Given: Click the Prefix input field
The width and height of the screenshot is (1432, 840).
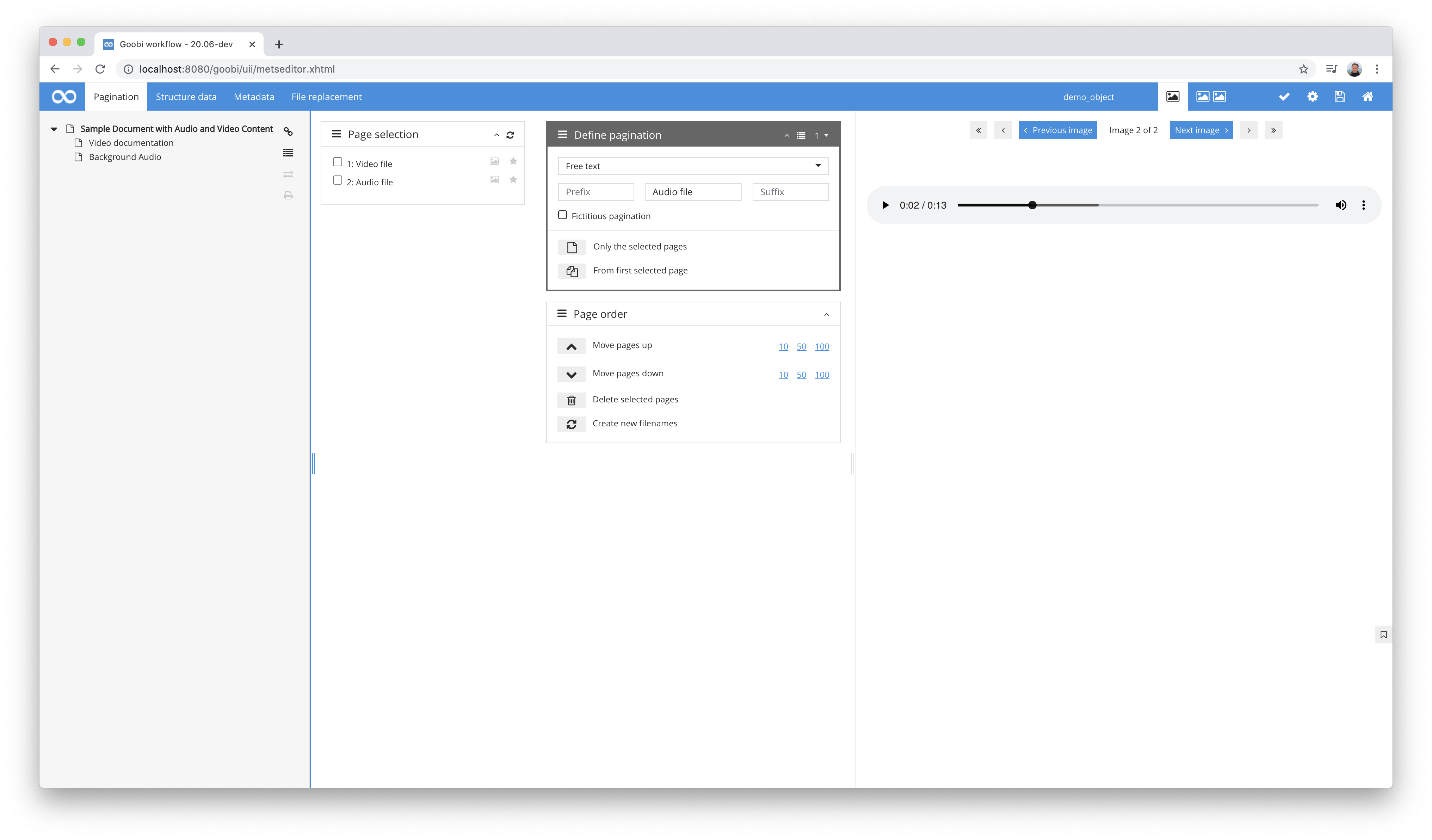Looking at the screenshot, I should 595,192.
